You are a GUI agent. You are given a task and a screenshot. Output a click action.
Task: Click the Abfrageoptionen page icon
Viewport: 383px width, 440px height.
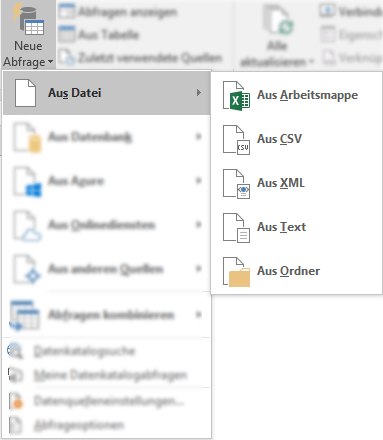[x=15, y=425]
